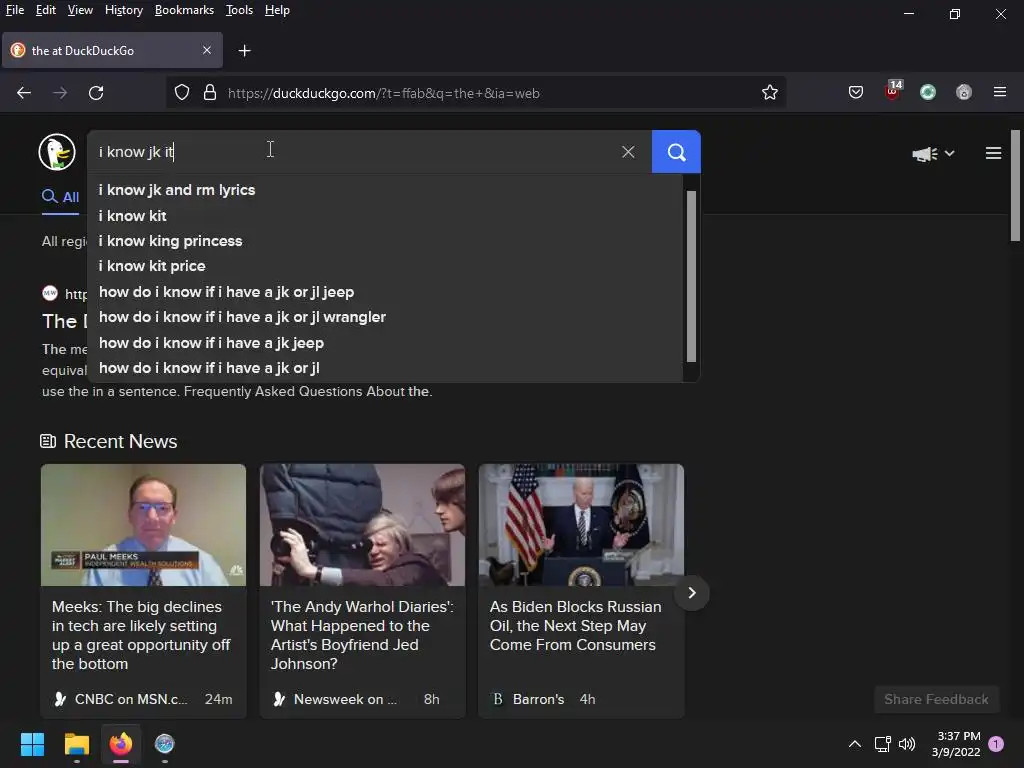Viewport: 1024px width, 768px height.
Task: Close the DuckDuckGo browser tab
Action: tap(206, 50)
